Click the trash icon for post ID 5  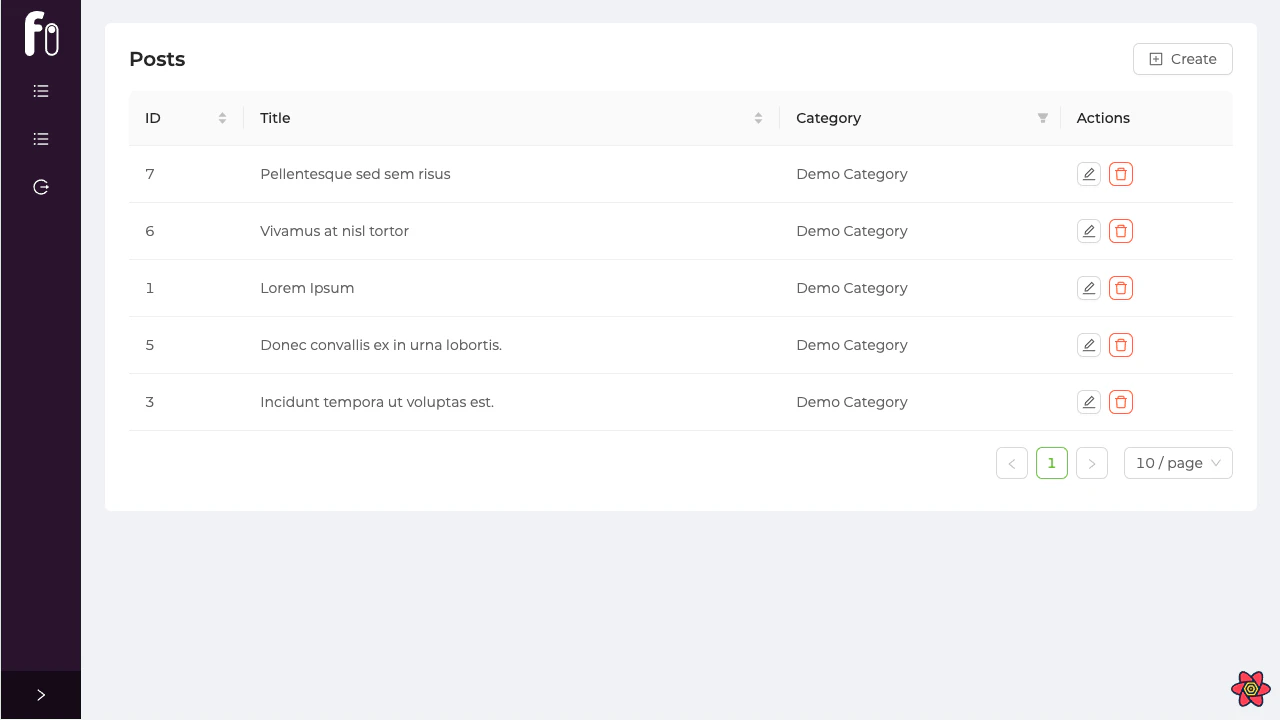(1121, 345)
